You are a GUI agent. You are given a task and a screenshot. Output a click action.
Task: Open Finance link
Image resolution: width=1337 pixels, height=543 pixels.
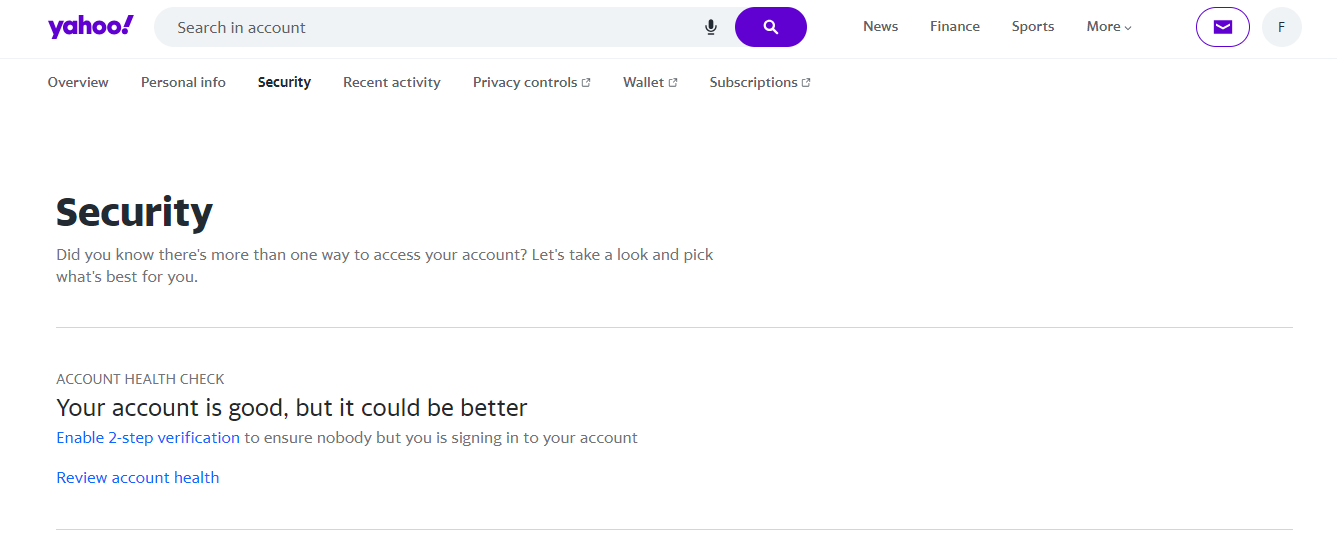point(955,27)
